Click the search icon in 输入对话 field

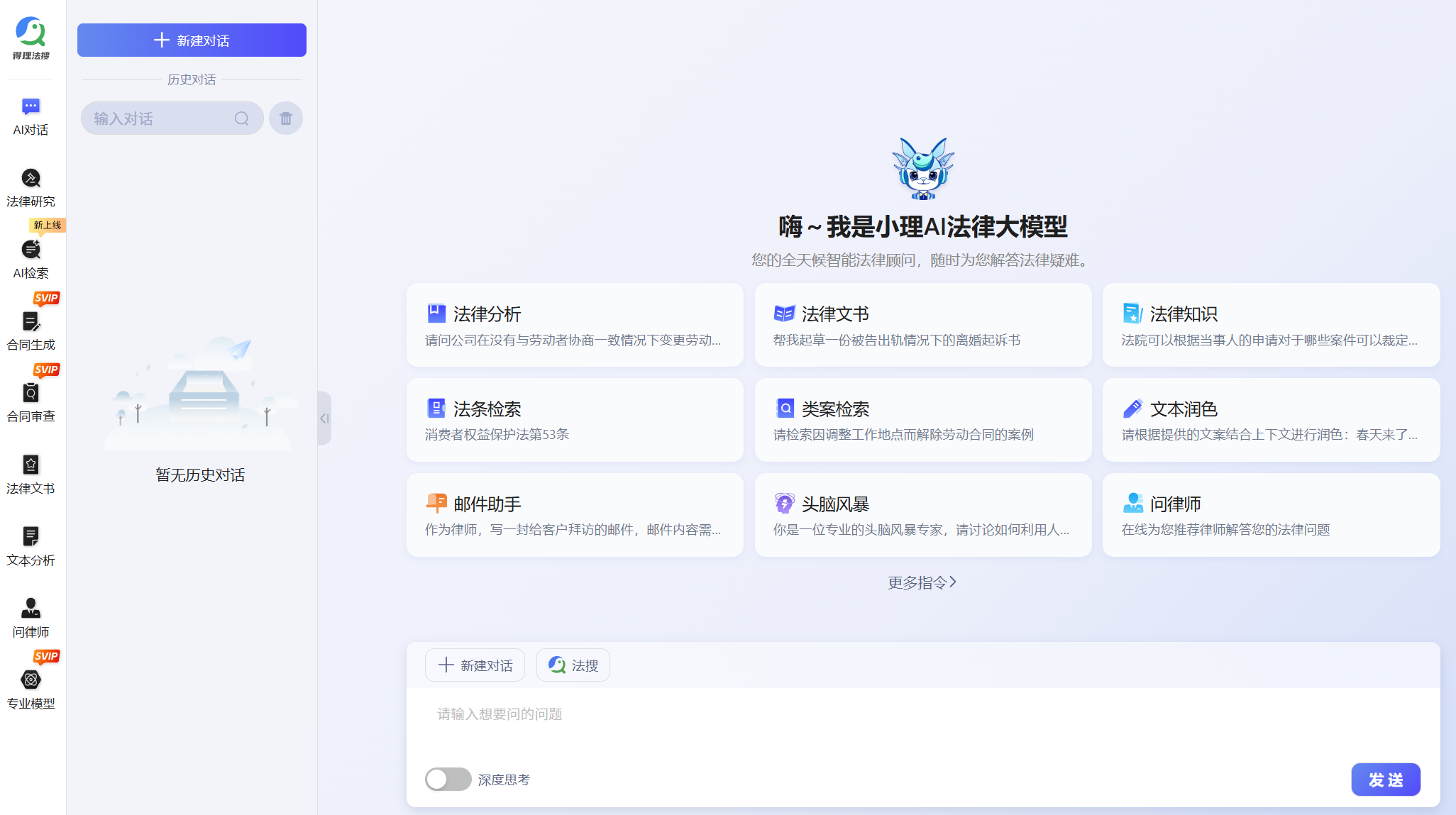242,118
